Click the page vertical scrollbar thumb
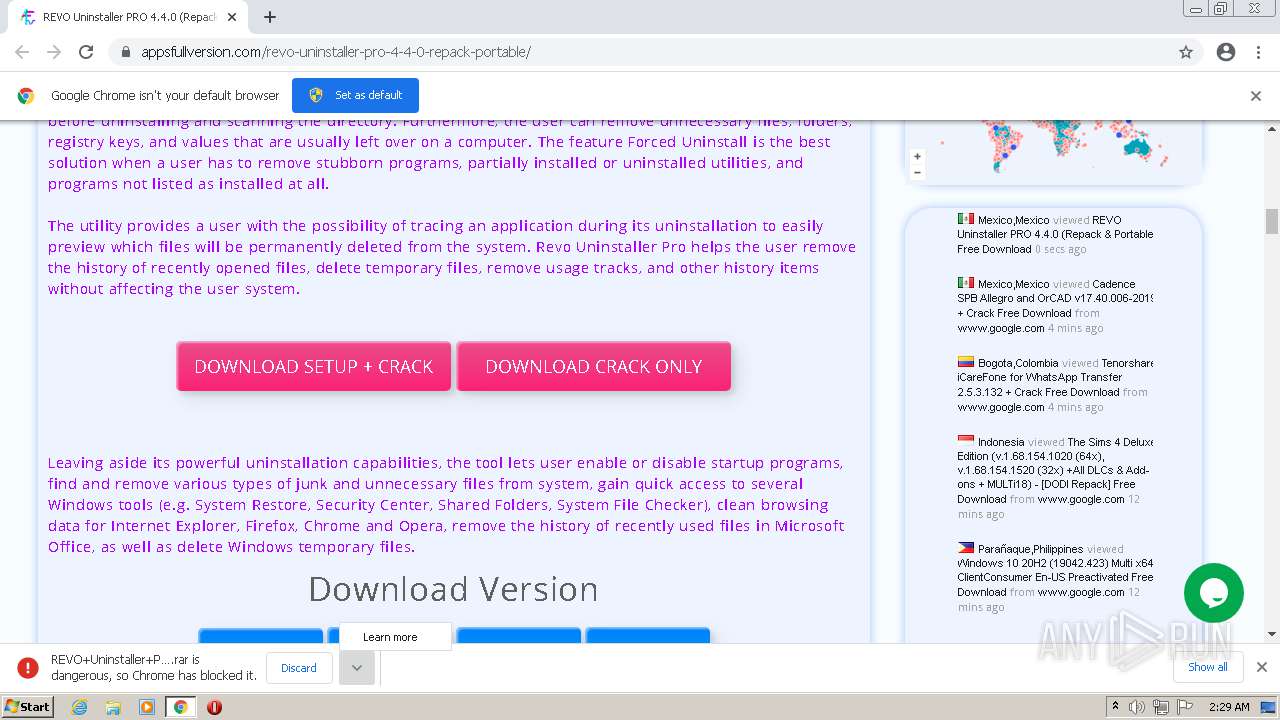 [1272, 221]
